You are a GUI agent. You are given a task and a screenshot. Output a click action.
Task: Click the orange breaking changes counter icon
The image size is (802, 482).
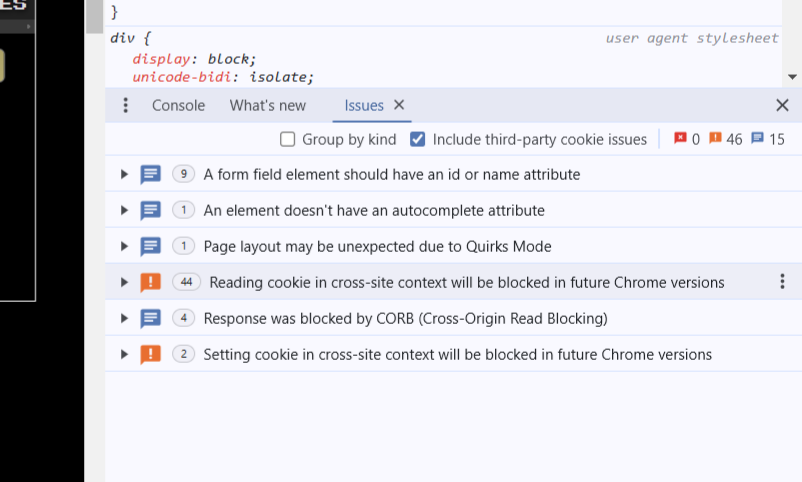coord(715,139)
